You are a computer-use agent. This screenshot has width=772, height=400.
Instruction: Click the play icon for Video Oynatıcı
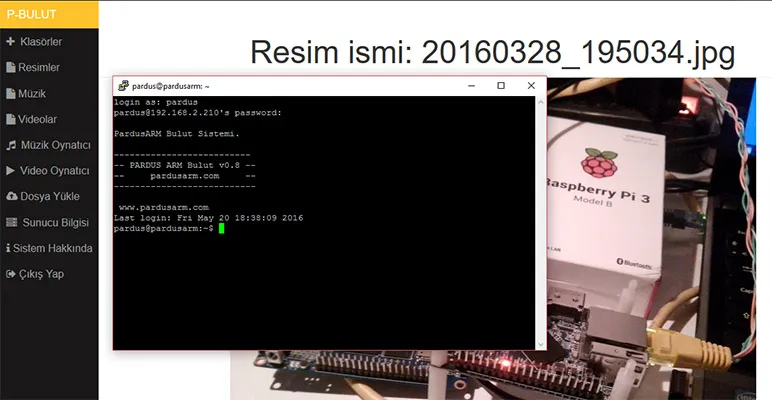(x=10, y=171)
